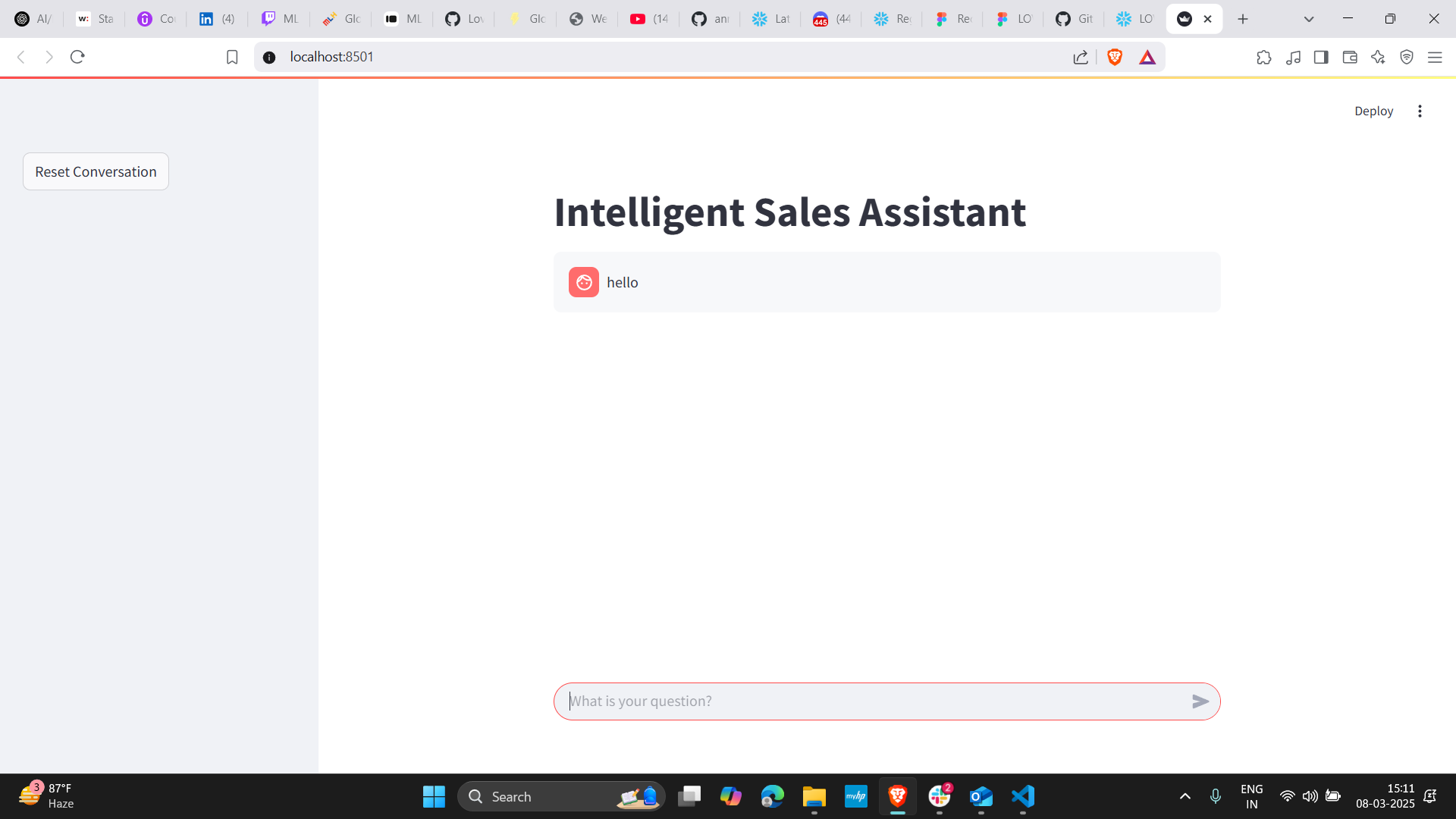The width and height of the screenshot is (1456, 819).
Task: Open the browser extensions puzzle icon
Action: tap(1263, 57)
